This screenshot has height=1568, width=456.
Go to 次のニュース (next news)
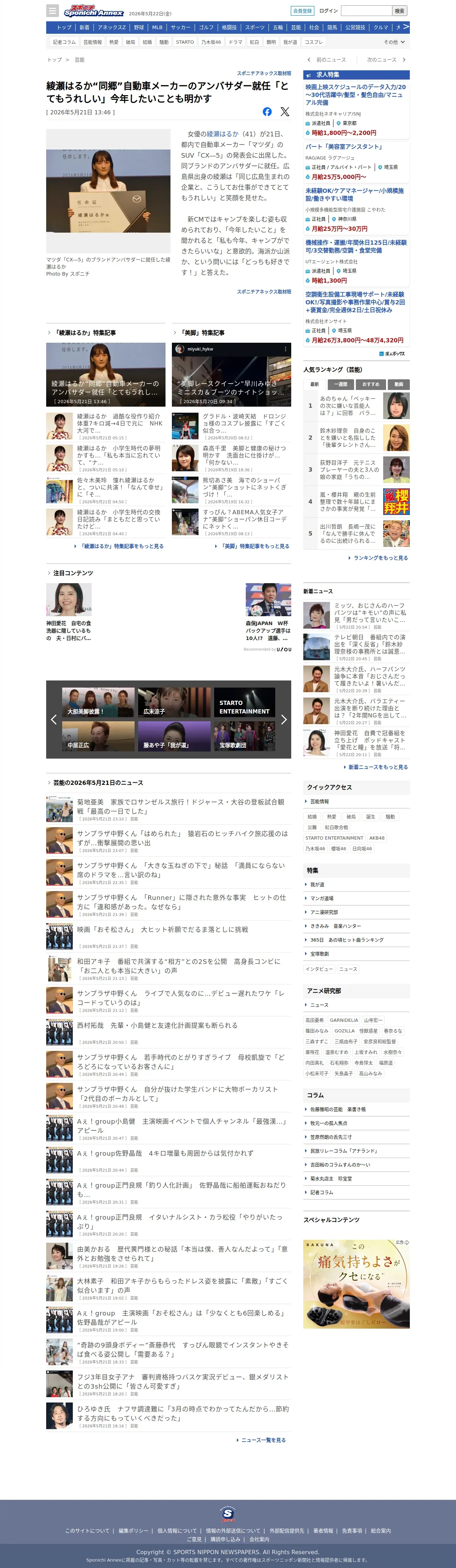[x=386, y=60]
